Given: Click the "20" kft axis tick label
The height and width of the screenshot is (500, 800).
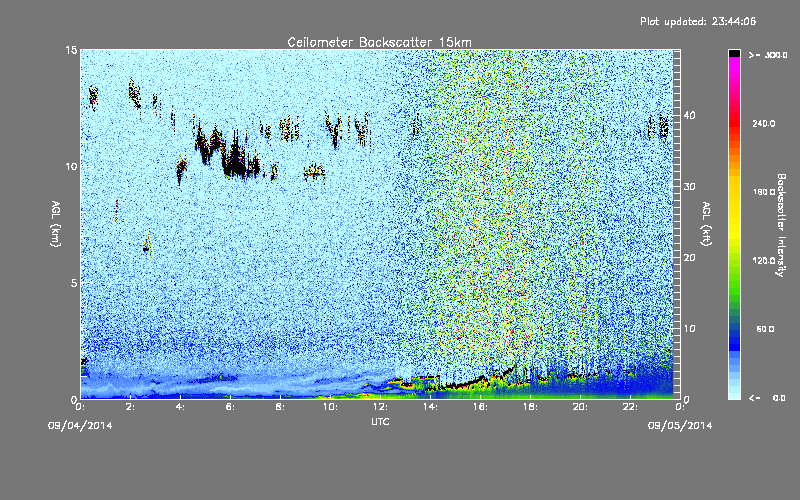Looking at the screenshot, I should 689,258.
